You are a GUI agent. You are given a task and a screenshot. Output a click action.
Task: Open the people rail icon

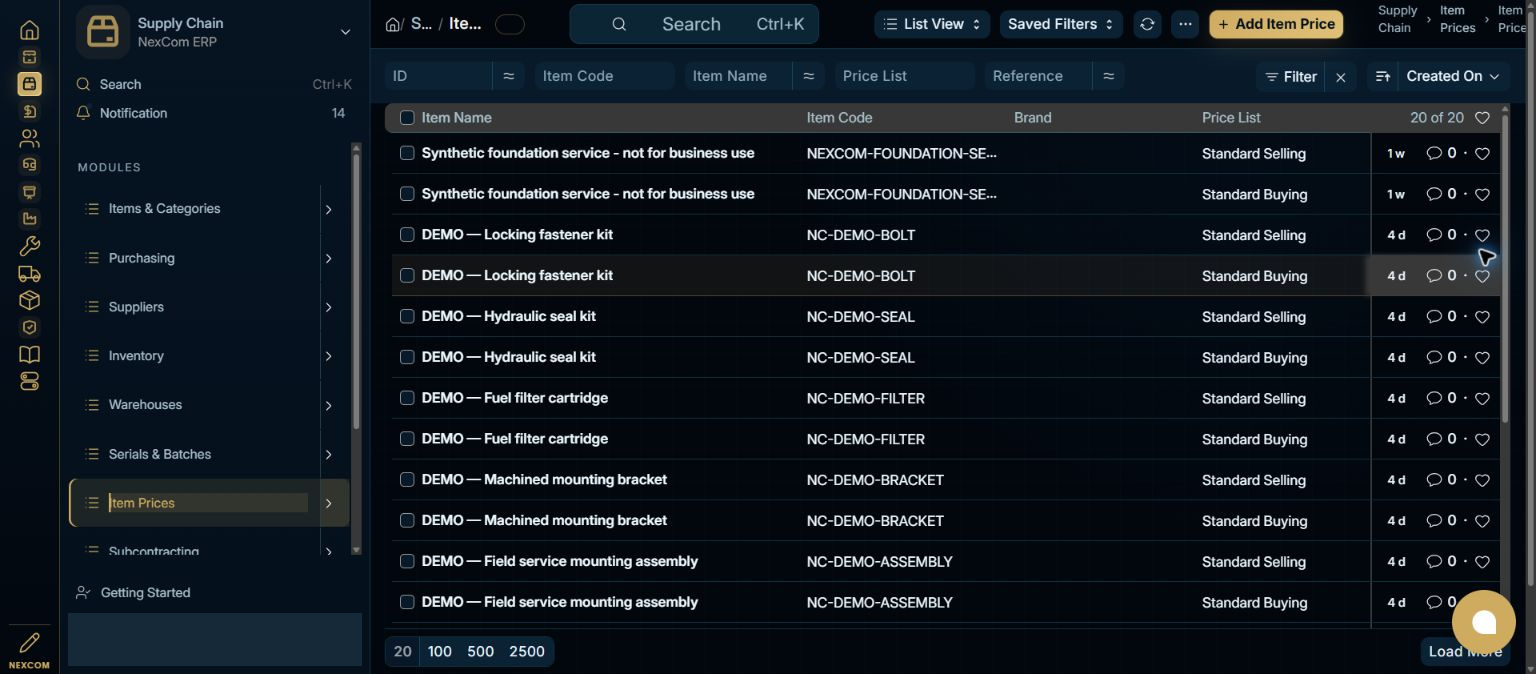[x=29, y=138]
